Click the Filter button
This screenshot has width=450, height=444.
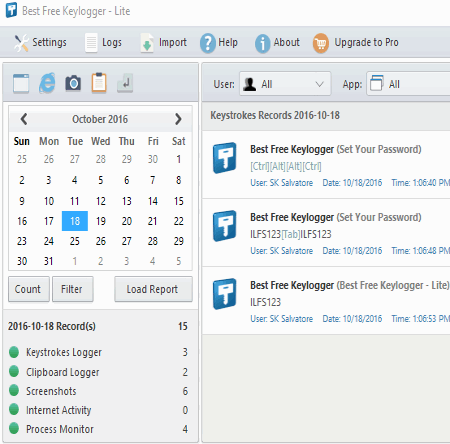pyautogui.click(x=73, y=289)
